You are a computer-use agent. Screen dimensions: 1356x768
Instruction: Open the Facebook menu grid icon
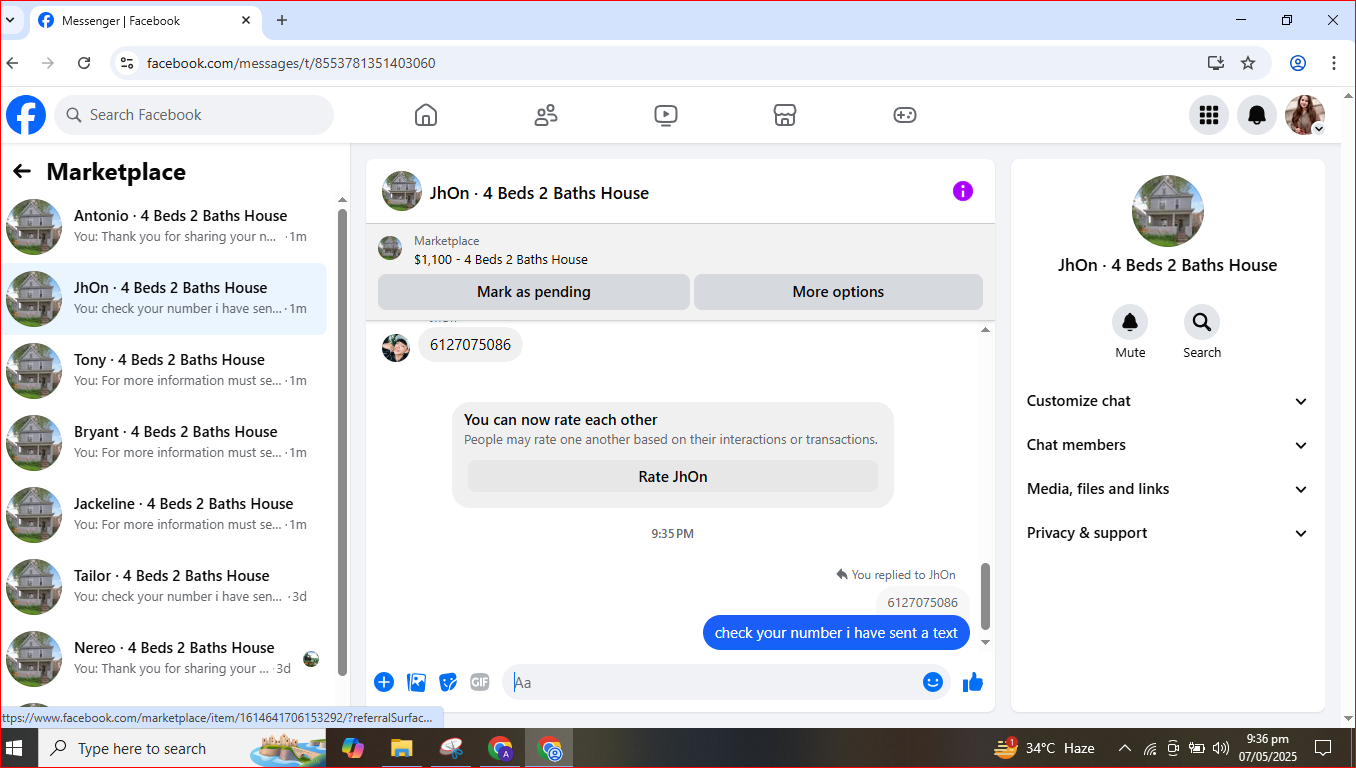1209,115
